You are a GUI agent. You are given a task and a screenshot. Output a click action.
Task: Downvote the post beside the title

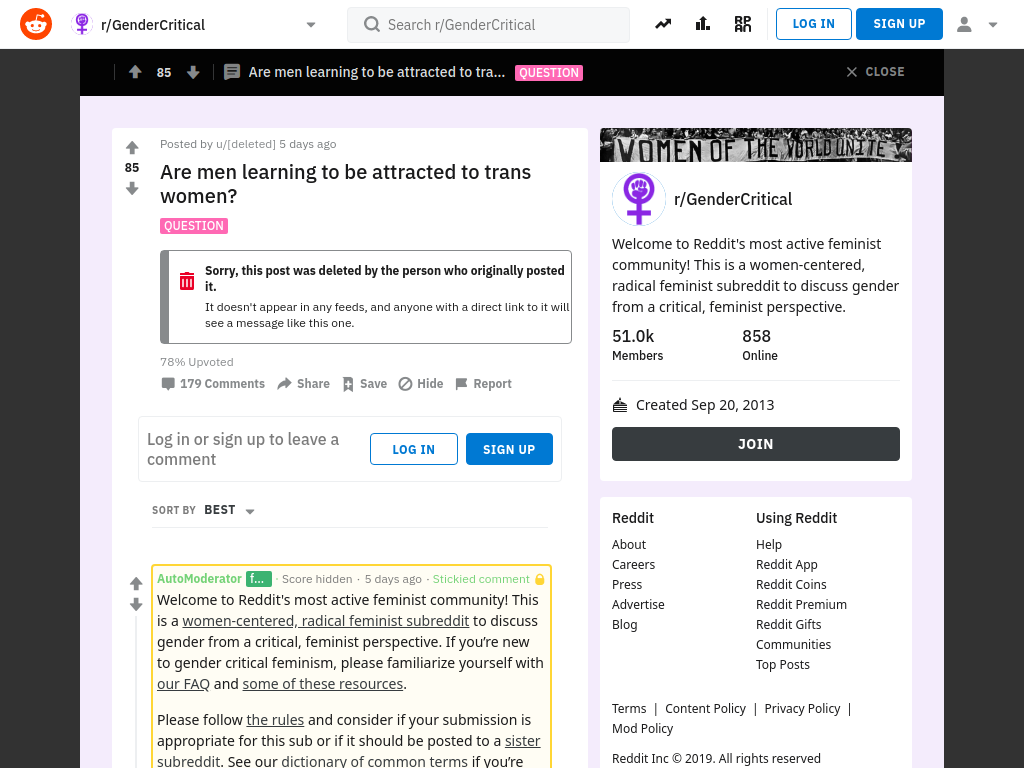click(132, 189)
